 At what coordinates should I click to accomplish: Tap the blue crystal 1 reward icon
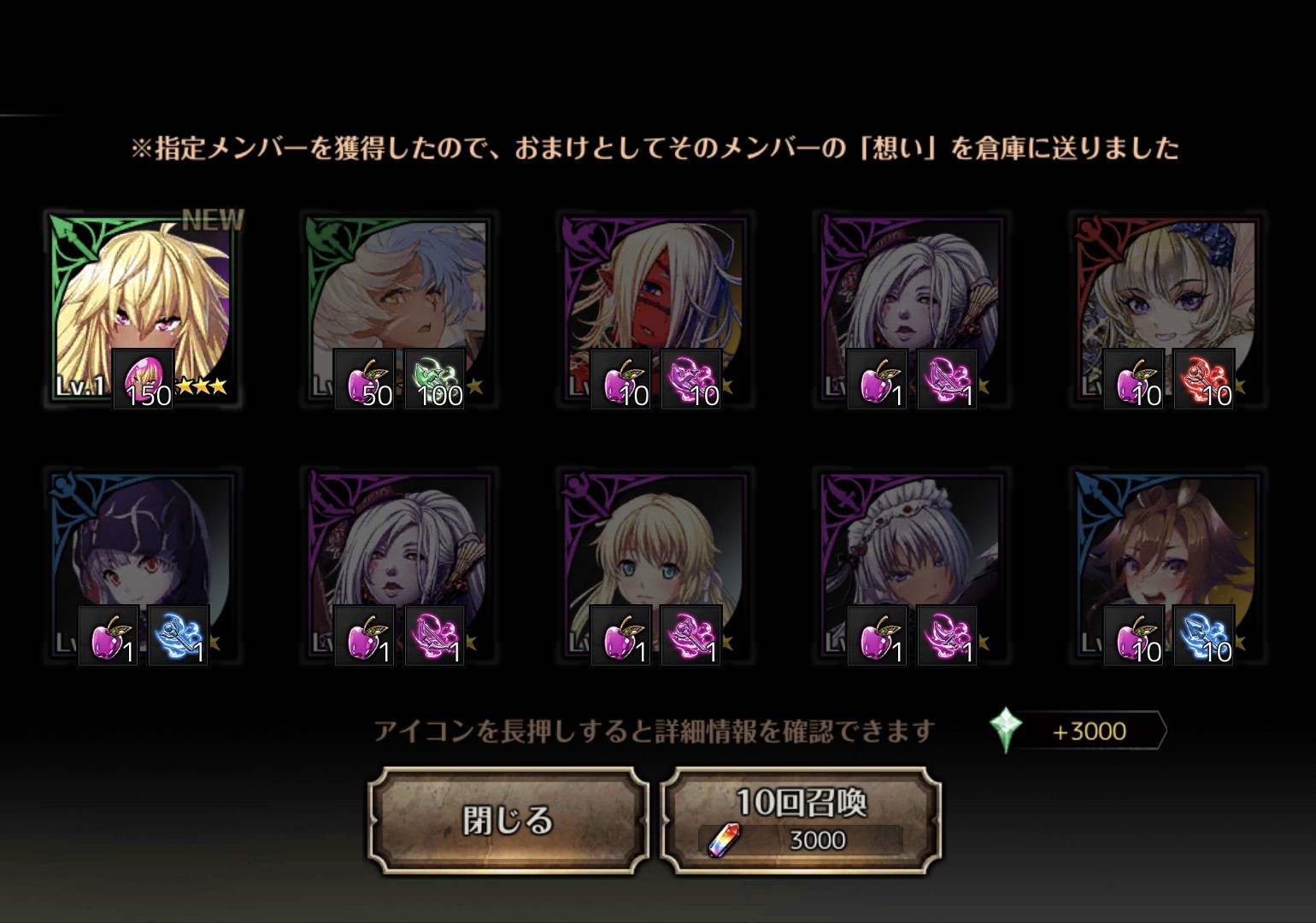coord(178,636)
